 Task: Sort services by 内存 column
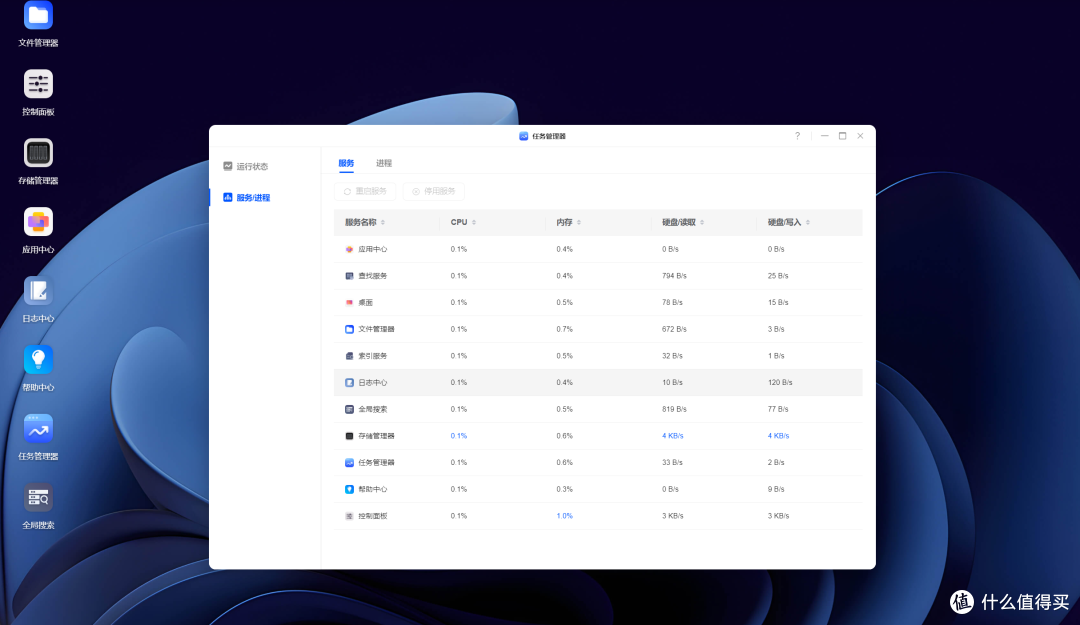pos(568,222)
